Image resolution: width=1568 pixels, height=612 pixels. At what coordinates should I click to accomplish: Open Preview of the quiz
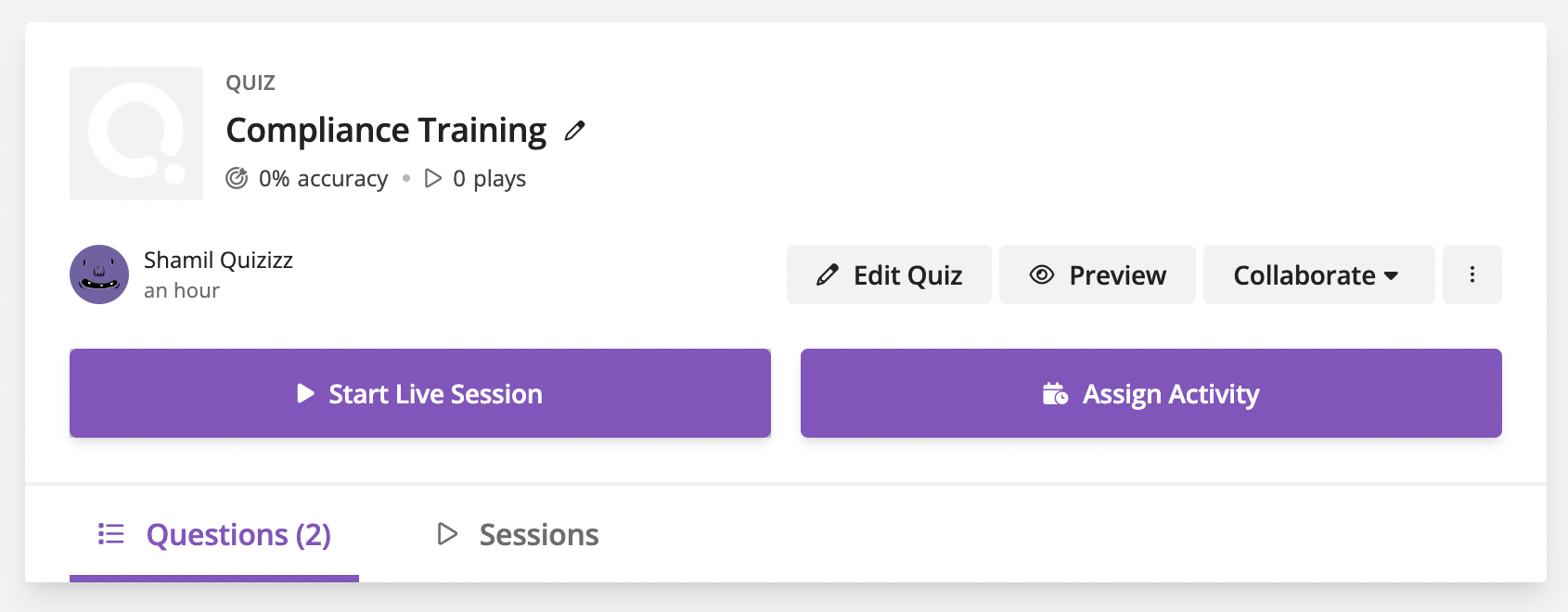[1098, 274]
